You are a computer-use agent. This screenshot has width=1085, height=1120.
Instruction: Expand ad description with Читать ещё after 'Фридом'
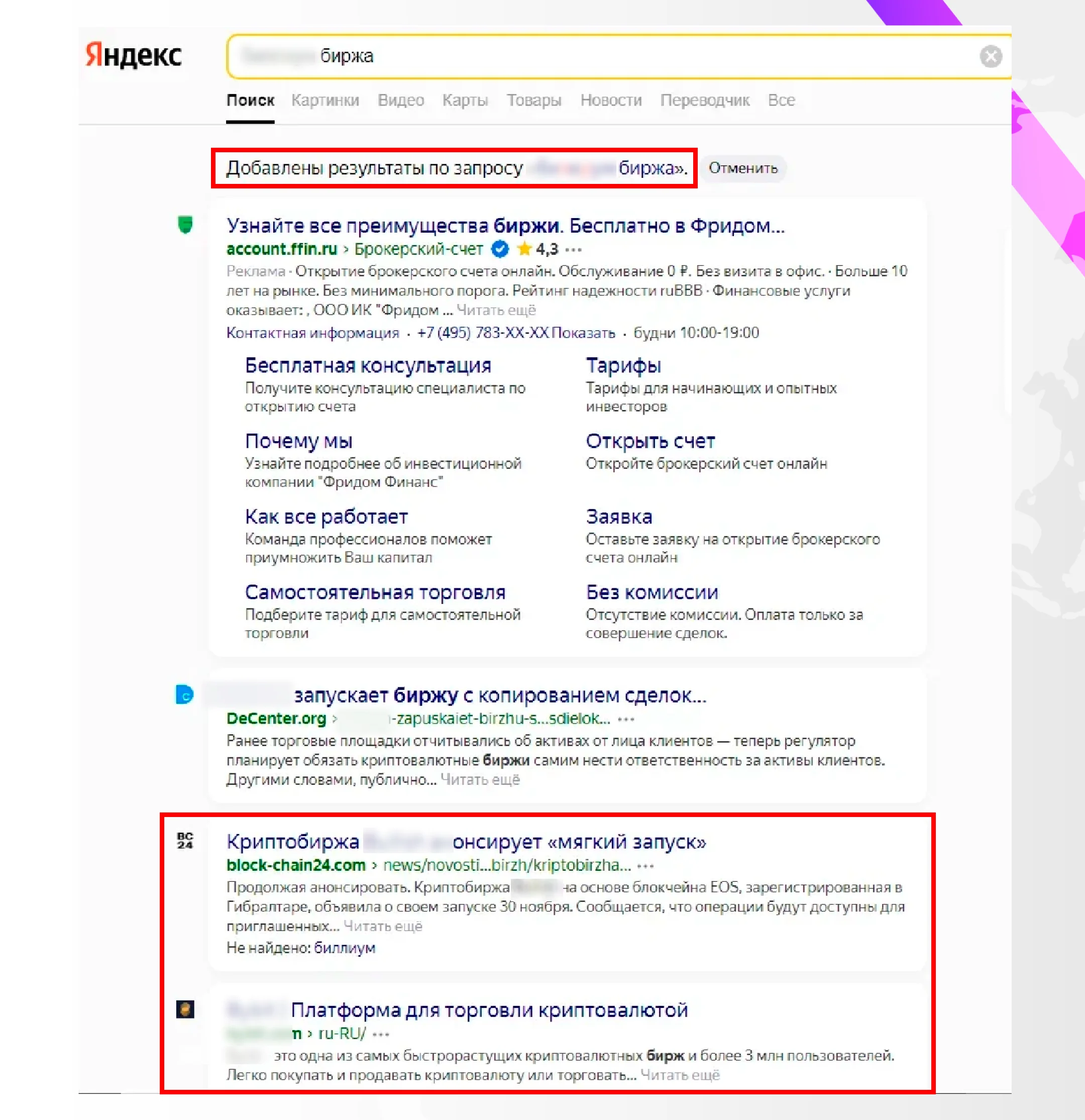496,311
